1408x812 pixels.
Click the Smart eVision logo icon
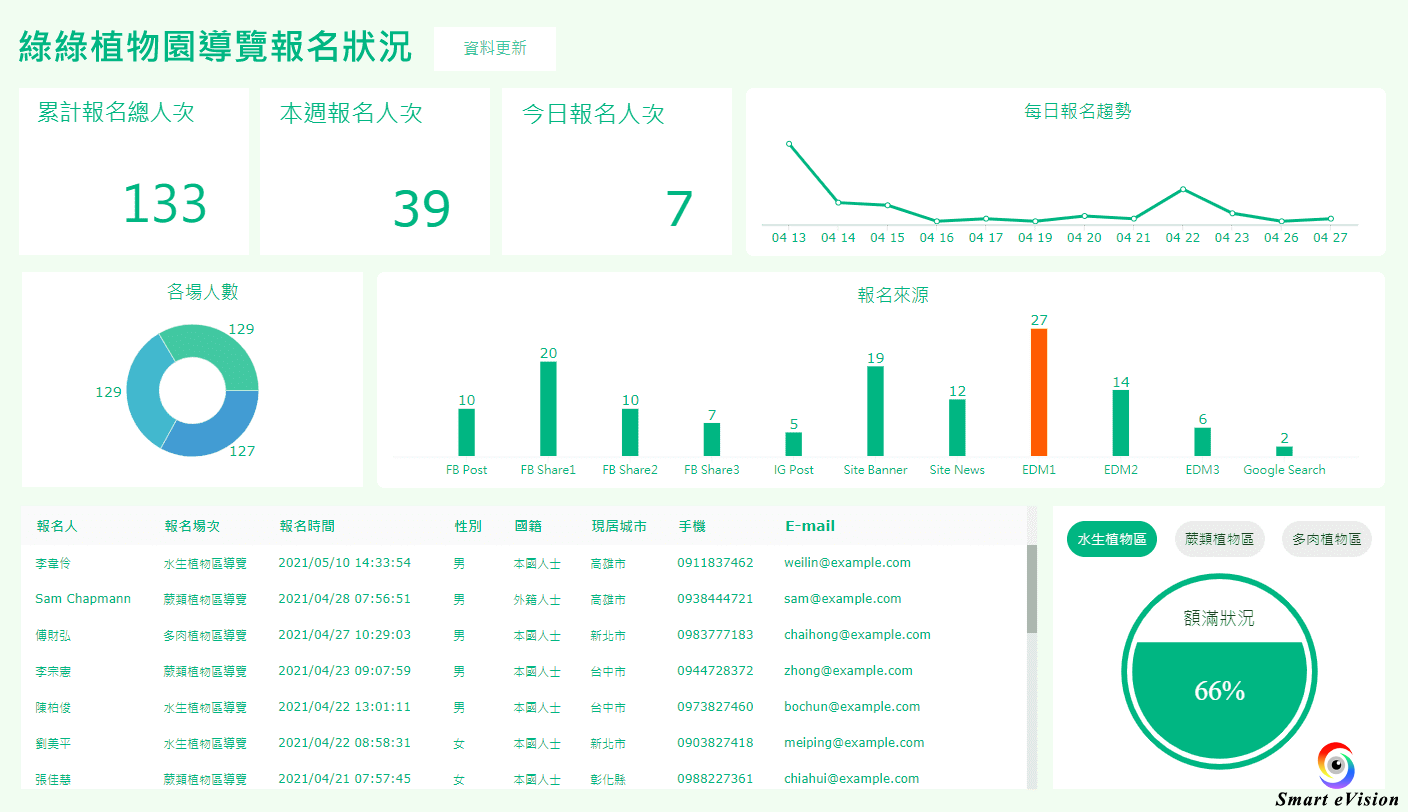(x=1335, y=766)
